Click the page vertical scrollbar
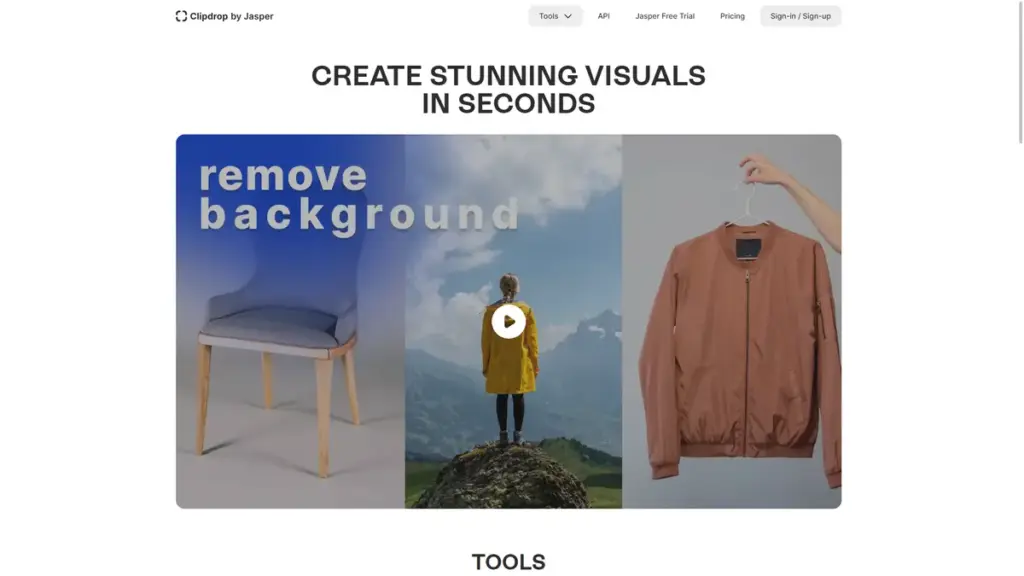This screenshot has width=1024, height=576. (1021, 72)
